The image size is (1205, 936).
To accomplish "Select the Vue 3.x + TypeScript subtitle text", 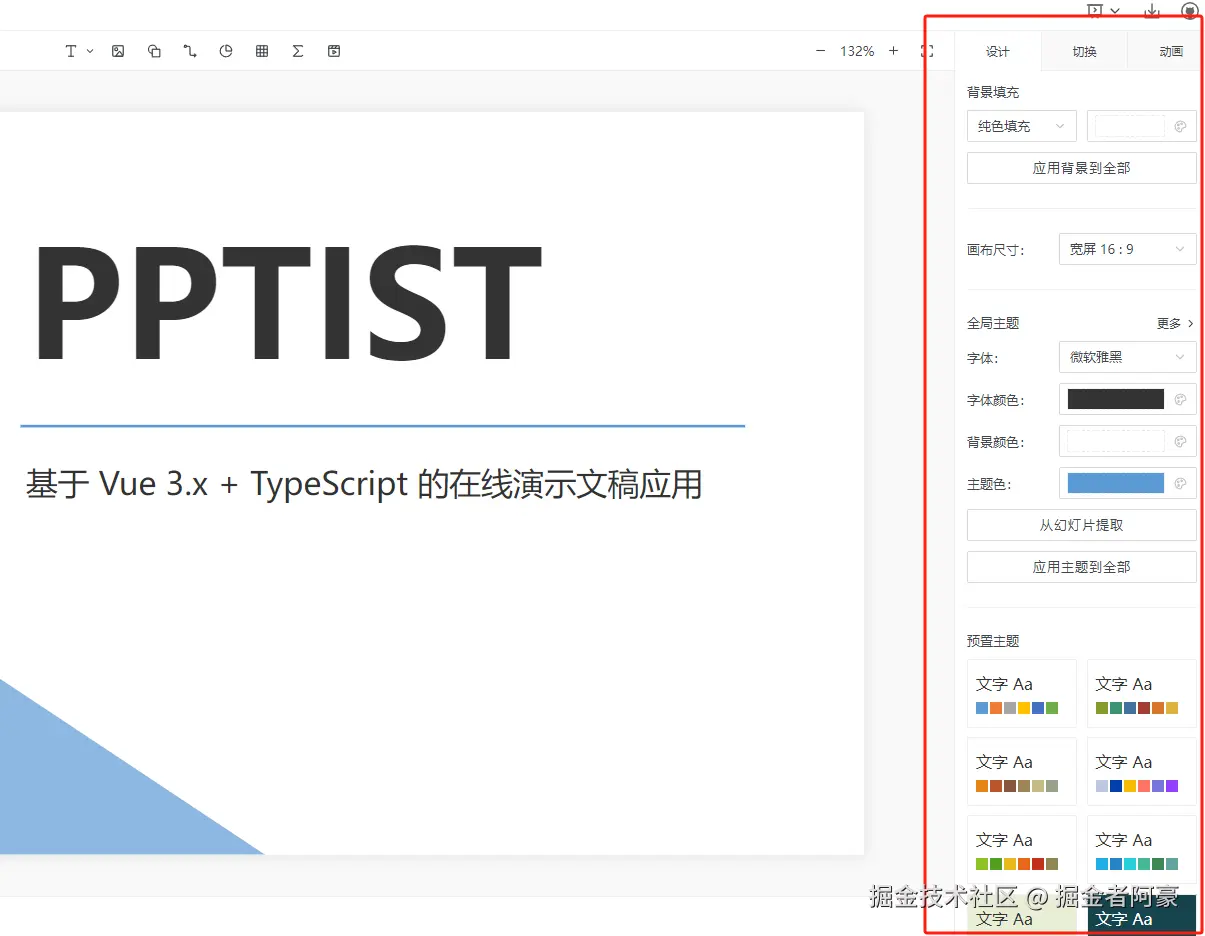I will (364, 484).
